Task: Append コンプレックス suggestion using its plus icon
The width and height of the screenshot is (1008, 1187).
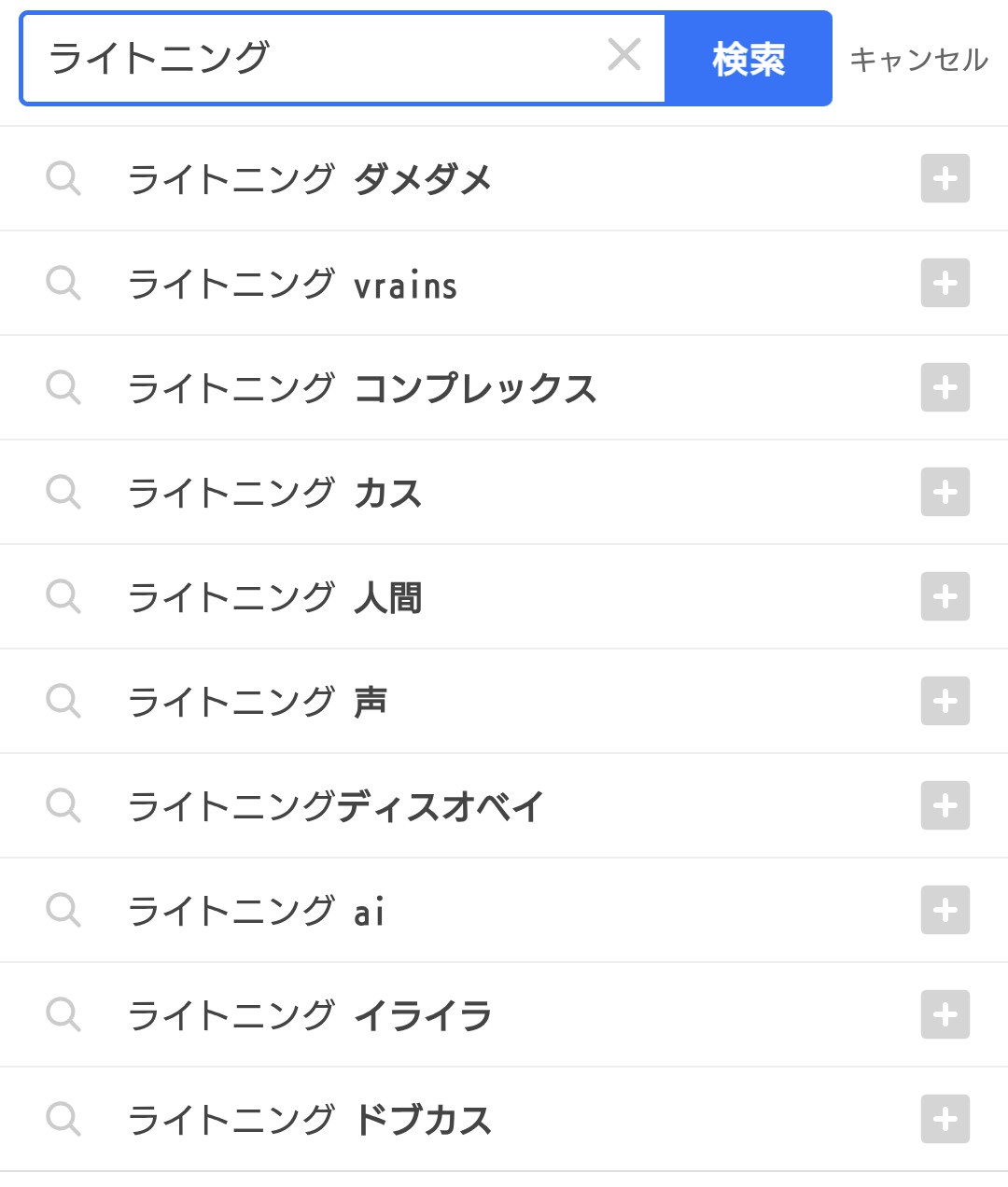Action: tap(945, 387)
